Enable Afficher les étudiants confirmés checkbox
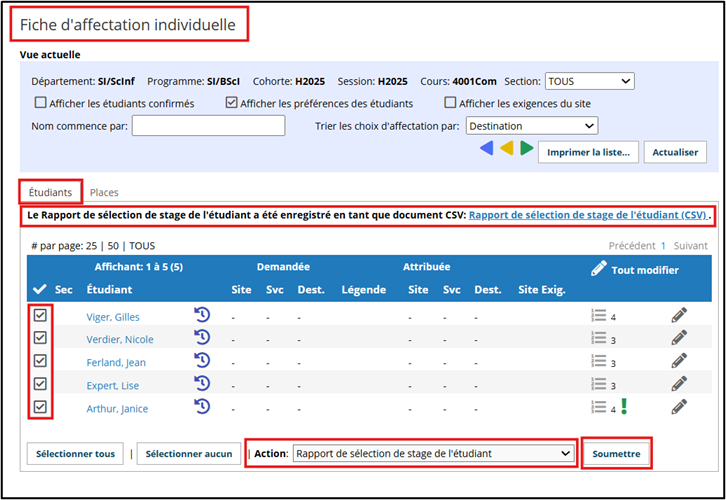 point(41,102)
